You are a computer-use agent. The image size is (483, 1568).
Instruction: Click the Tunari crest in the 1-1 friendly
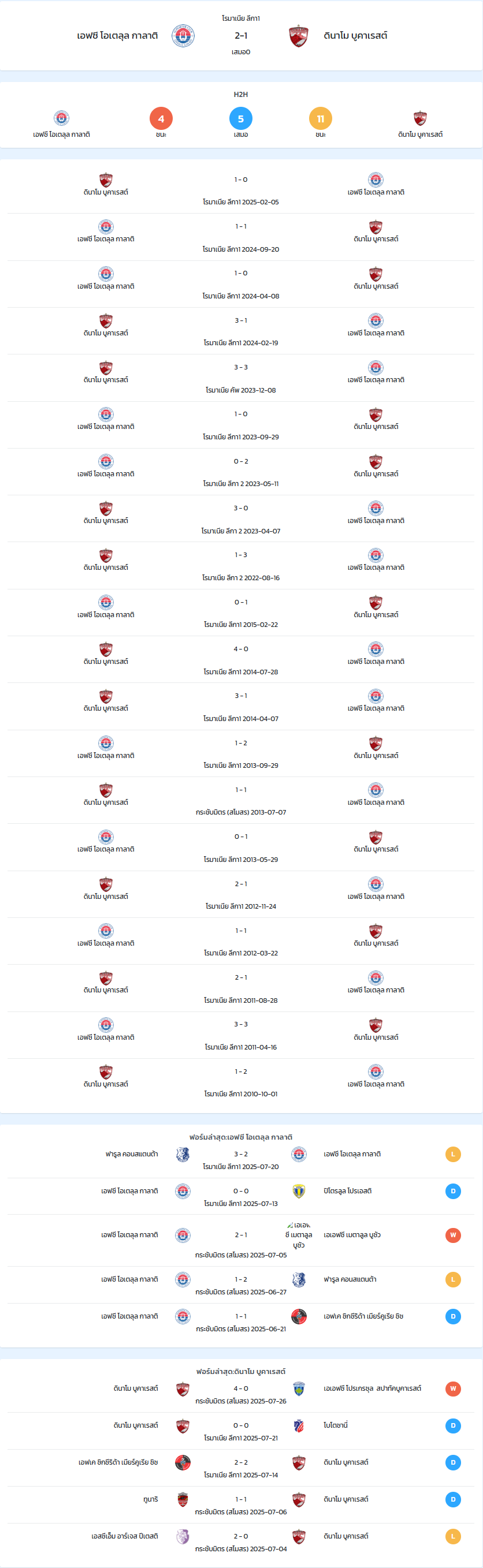(x=183, y=1499)
